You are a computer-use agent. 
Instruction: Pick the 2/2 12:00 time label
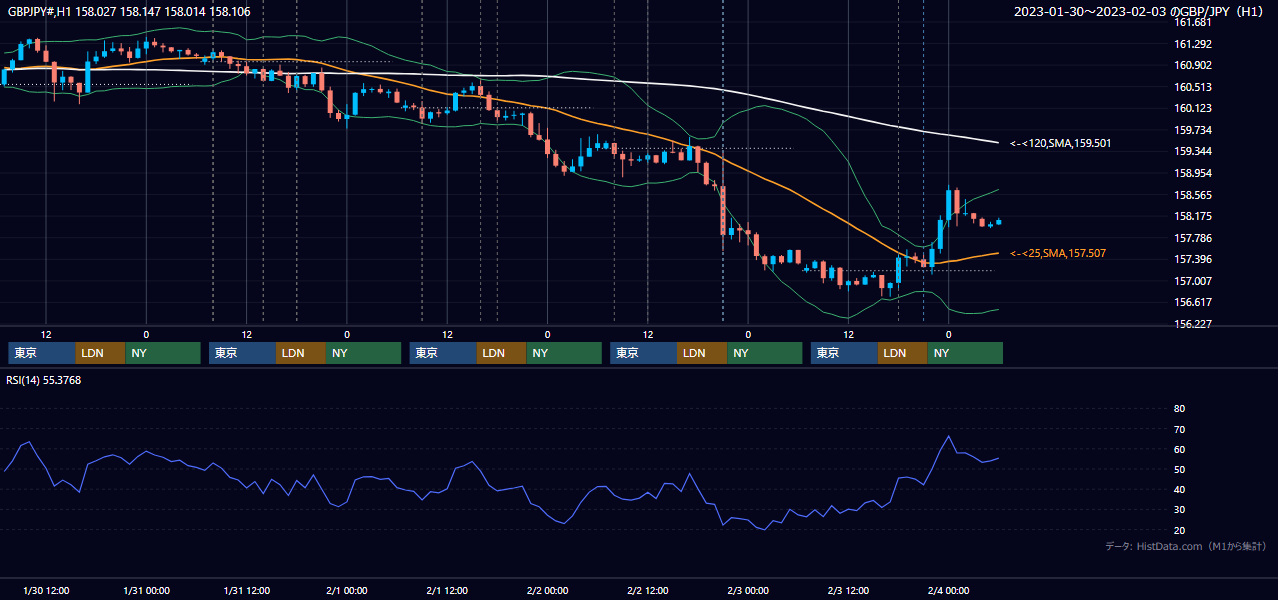(x=648, y=590)
